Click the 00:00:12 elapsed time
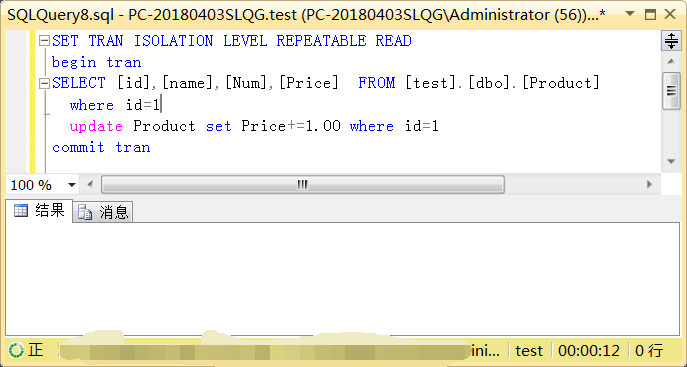The height and width of the screenshot is (367, 687). tap(589, 351)
